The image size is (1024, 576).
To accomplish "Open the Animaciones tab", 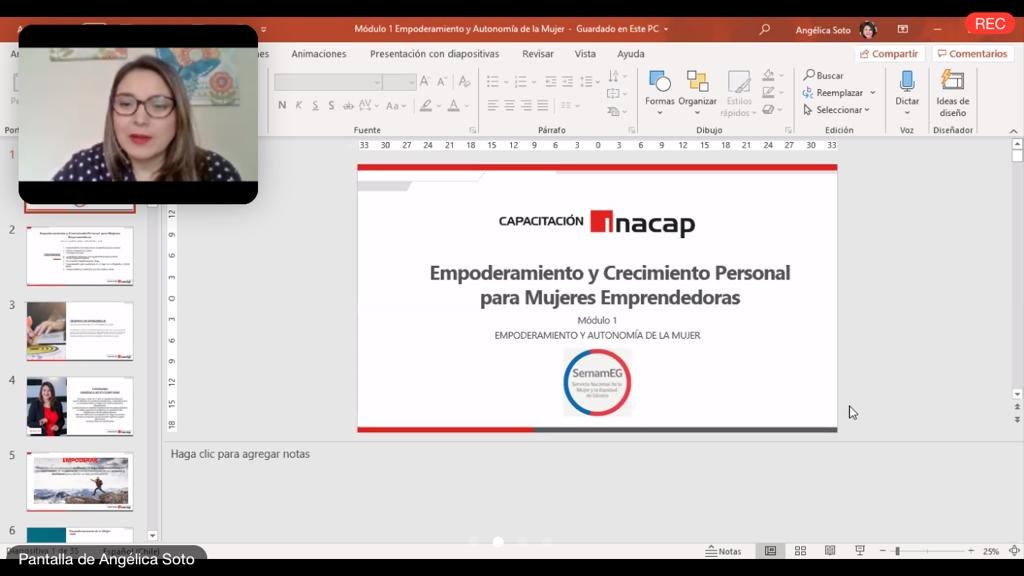I will tap(319, 54).
